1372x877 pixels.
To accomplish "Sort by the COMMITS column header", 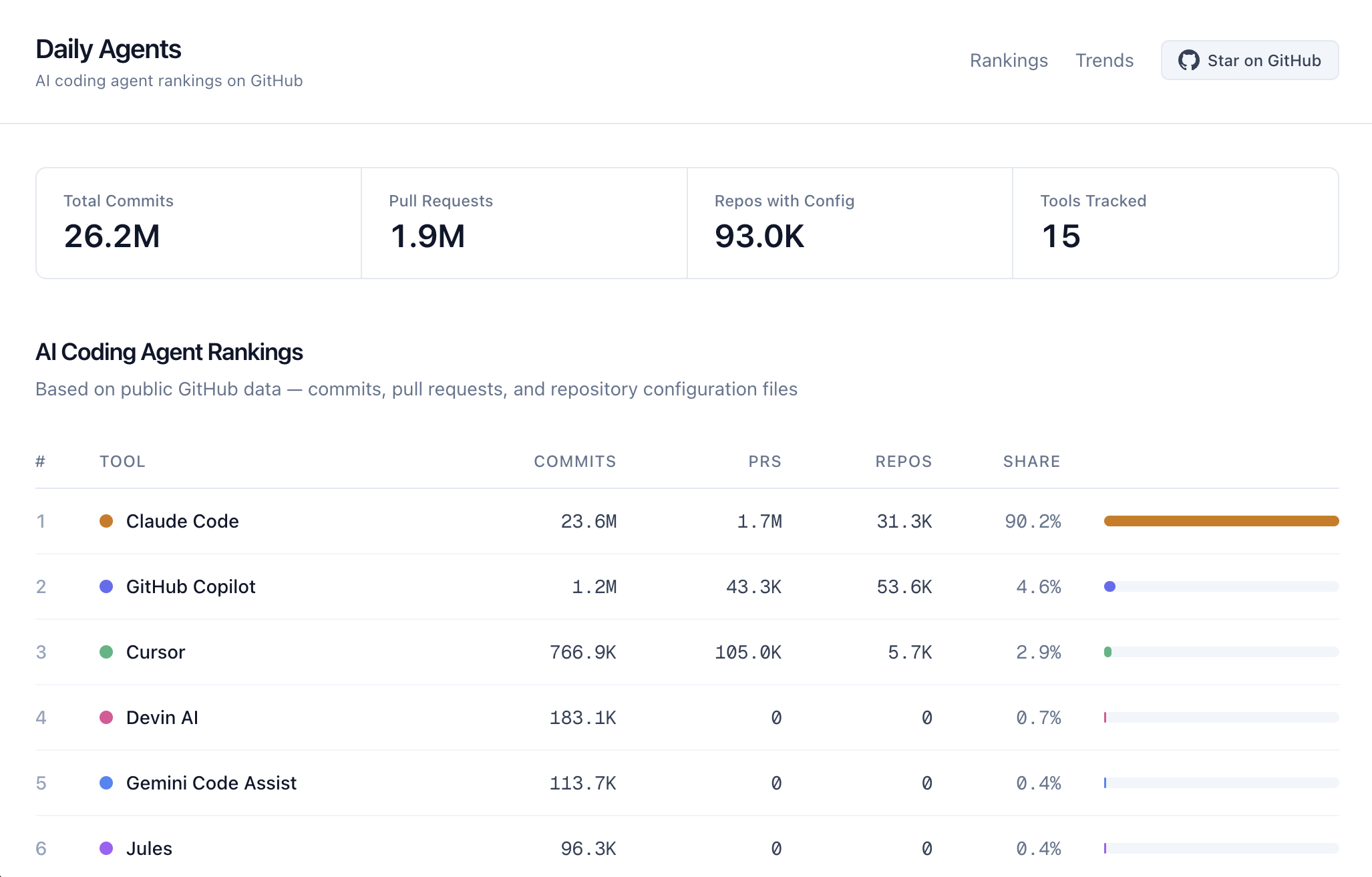I will pyautogui.click(x=574, y=462).
